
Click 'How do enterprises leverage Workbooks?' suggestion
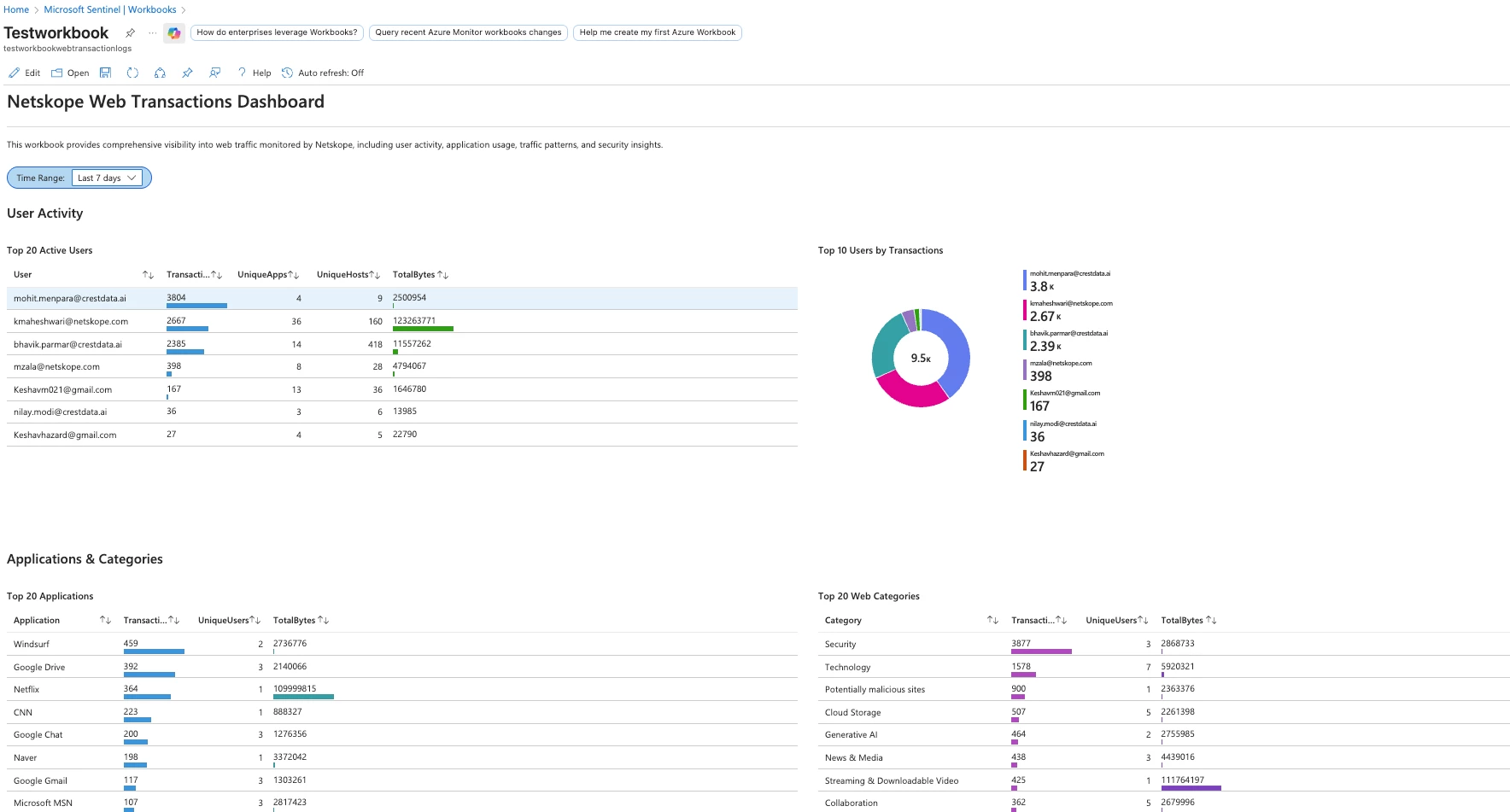point(277,32)
